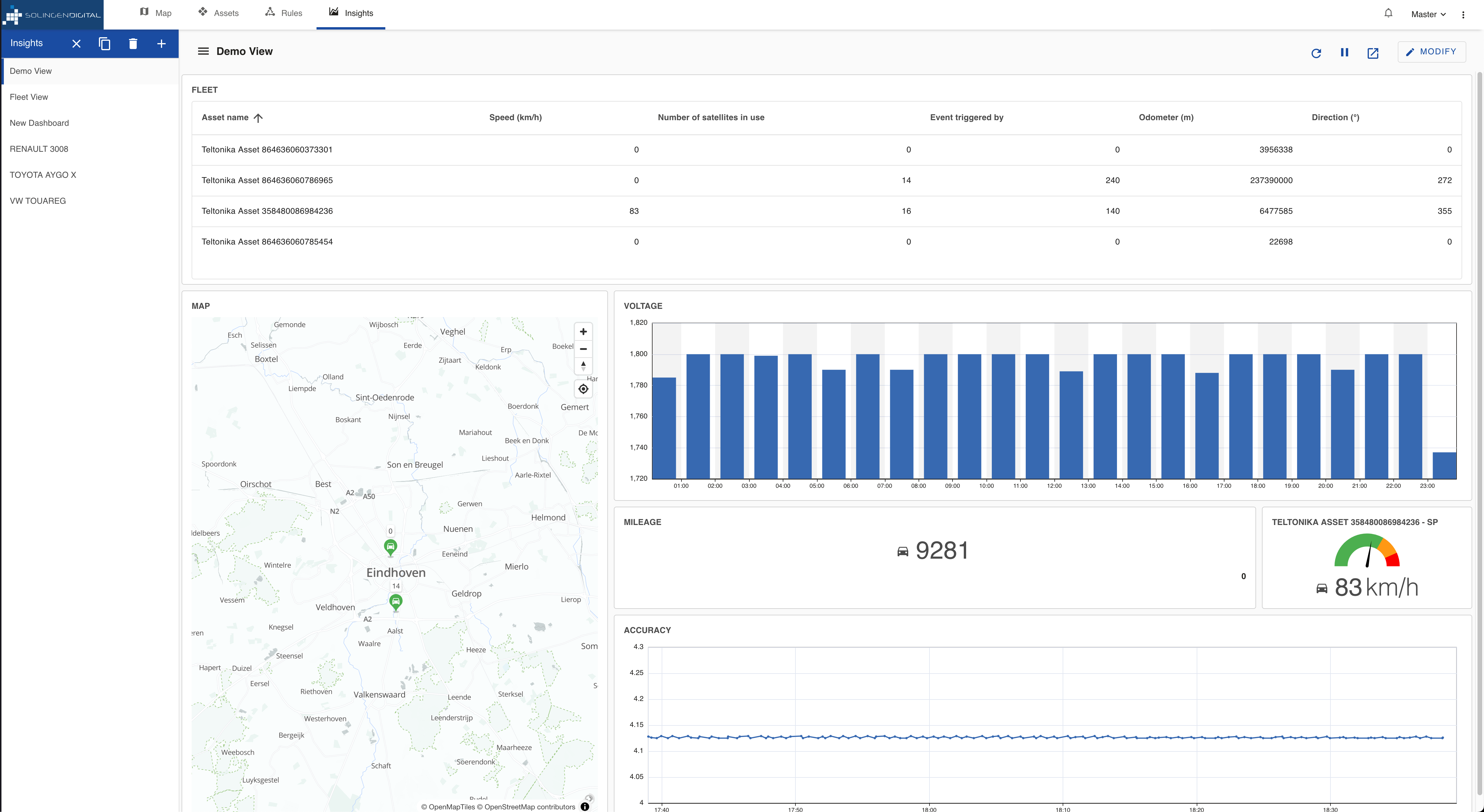Expand the Master realm dropdown

coord(1428,14)
